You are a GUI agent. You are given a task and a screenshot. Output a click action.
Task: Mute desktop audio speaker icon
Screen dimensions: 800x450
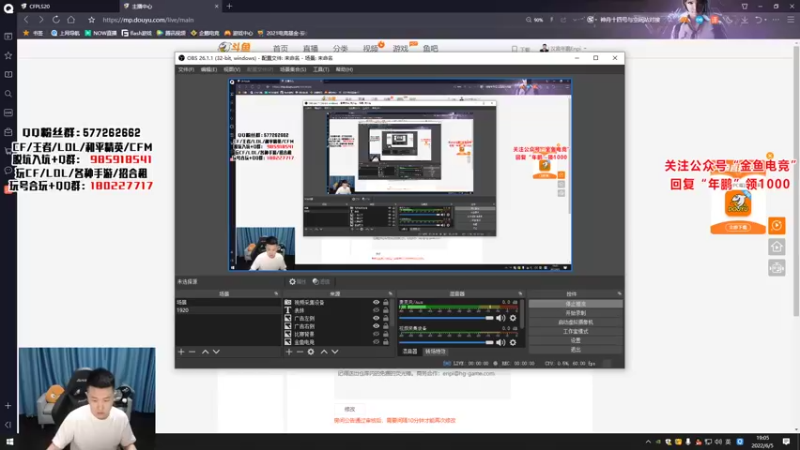pyautogui.click(x=501, y=318)
